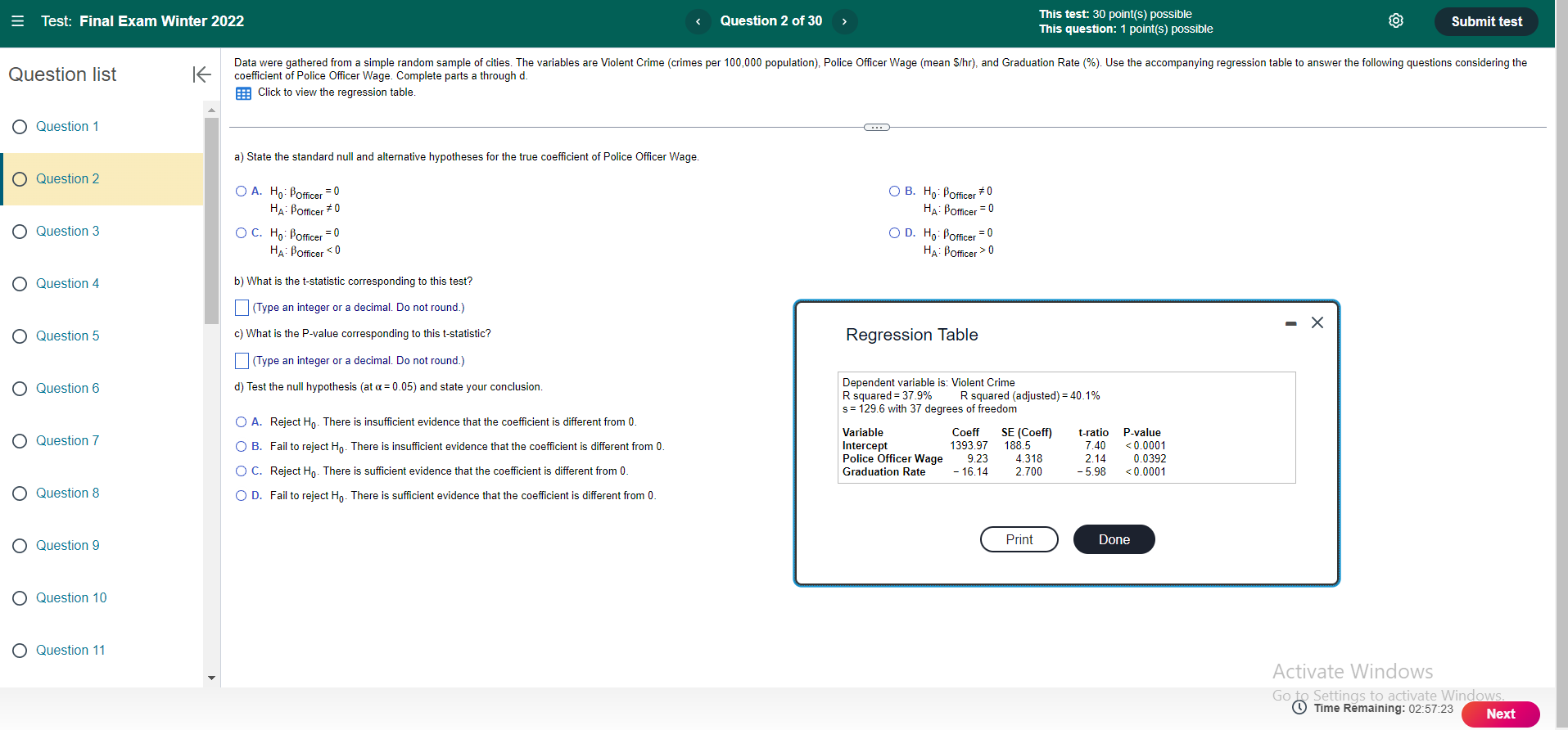The image size is (1568, 730).
Task: Collapse the Question list panel
Action: [x=201, y=74]
